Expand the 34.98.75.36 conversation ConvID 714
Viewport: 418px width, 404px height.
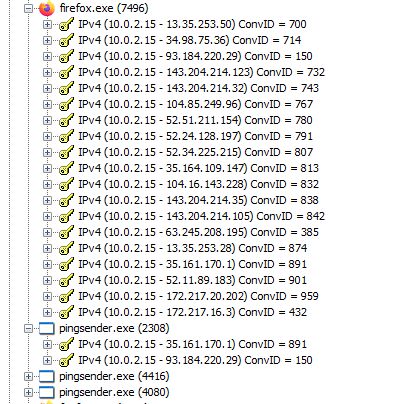click(x=47, y=40)
